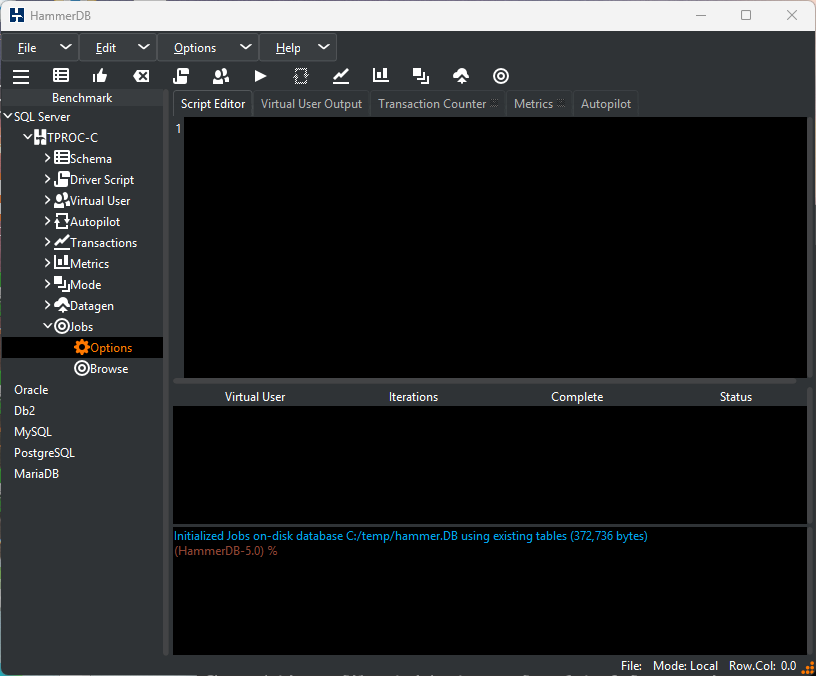Screen dimensions: 816x676
Task: Click the HammerDB console prompt line
Action: [225, 551]
